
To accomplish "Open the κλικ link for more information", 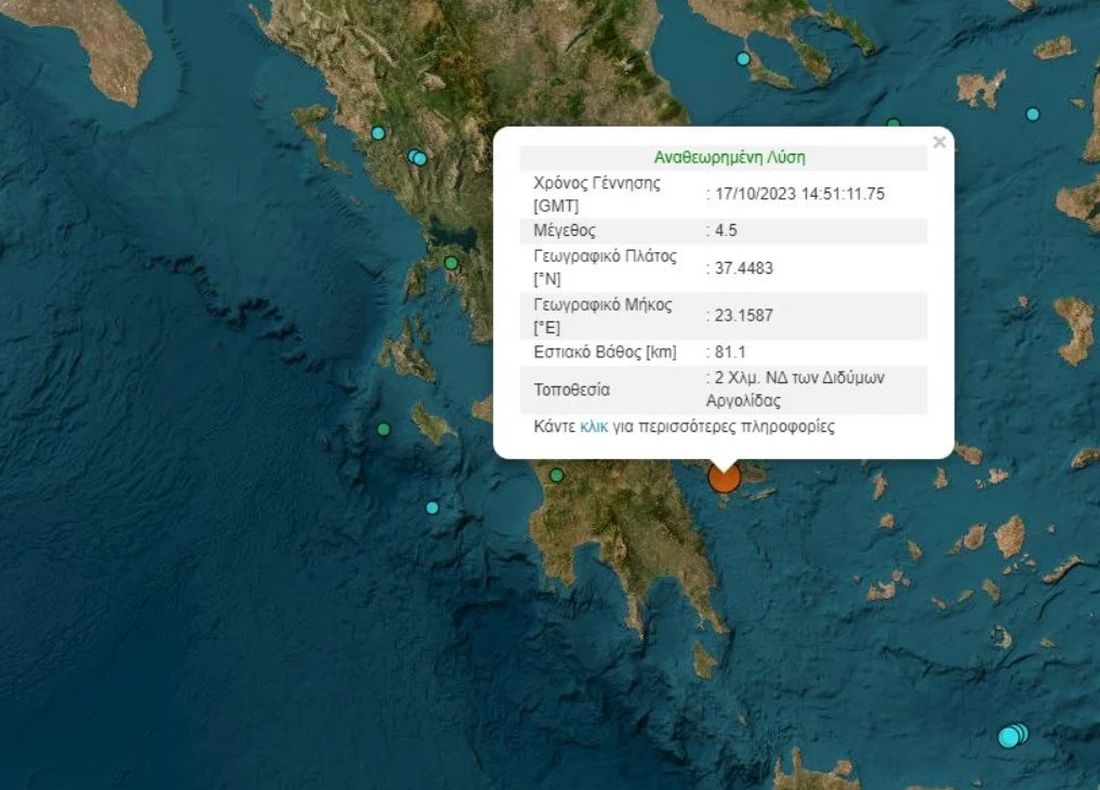I will coord(593,427).
